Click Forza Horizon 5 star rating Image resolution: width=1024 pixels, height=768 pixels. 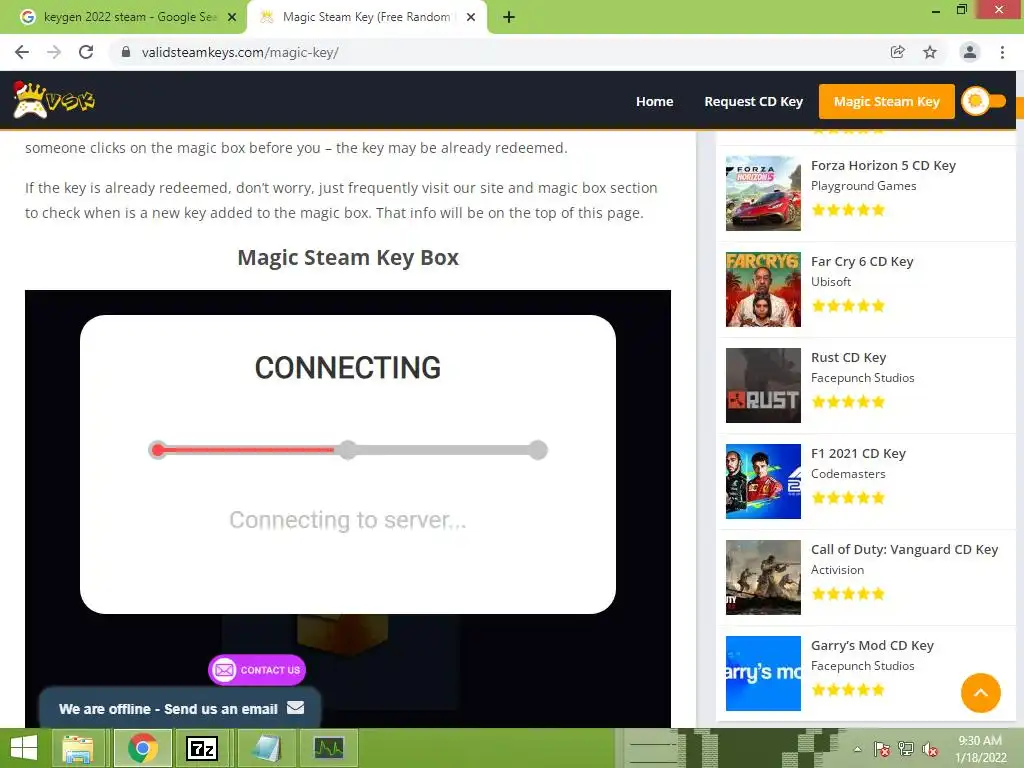(848, 210)
